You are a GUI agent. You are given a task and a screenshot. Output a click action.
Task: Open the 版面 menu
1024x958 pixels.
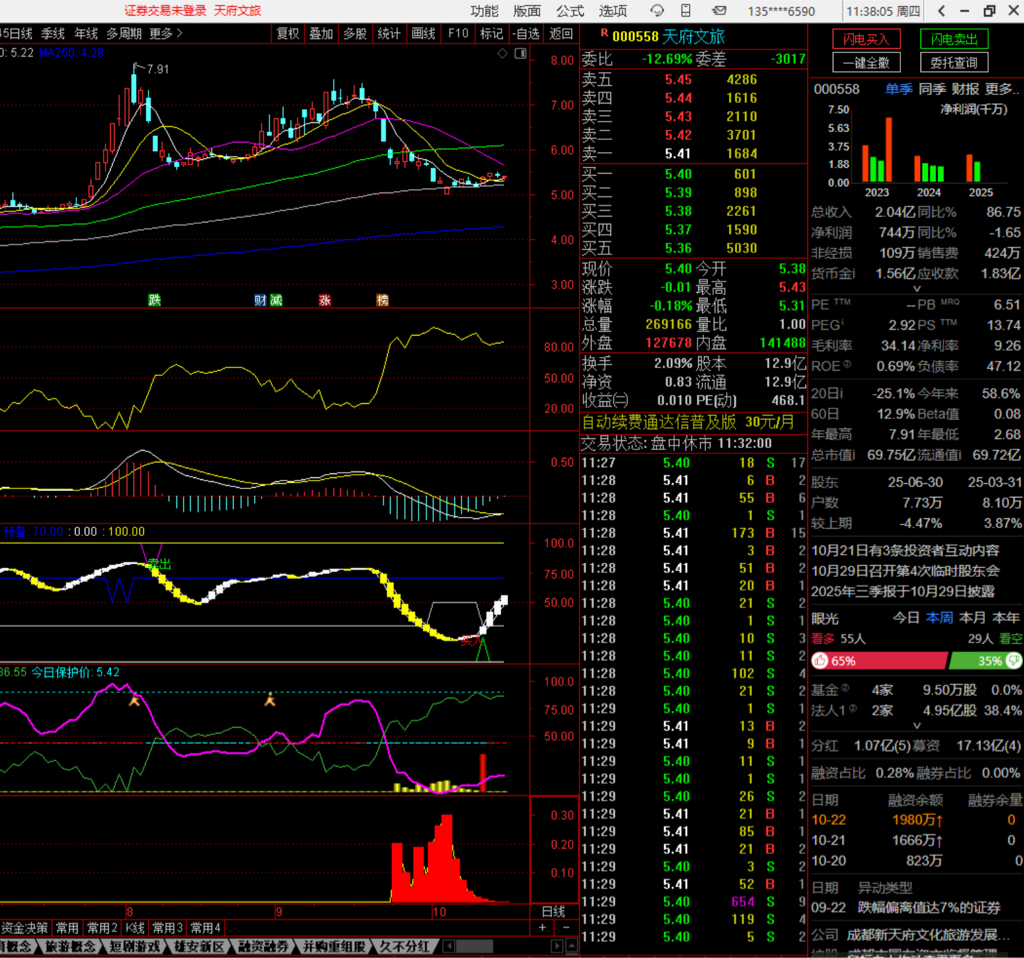tap(527, 11)
